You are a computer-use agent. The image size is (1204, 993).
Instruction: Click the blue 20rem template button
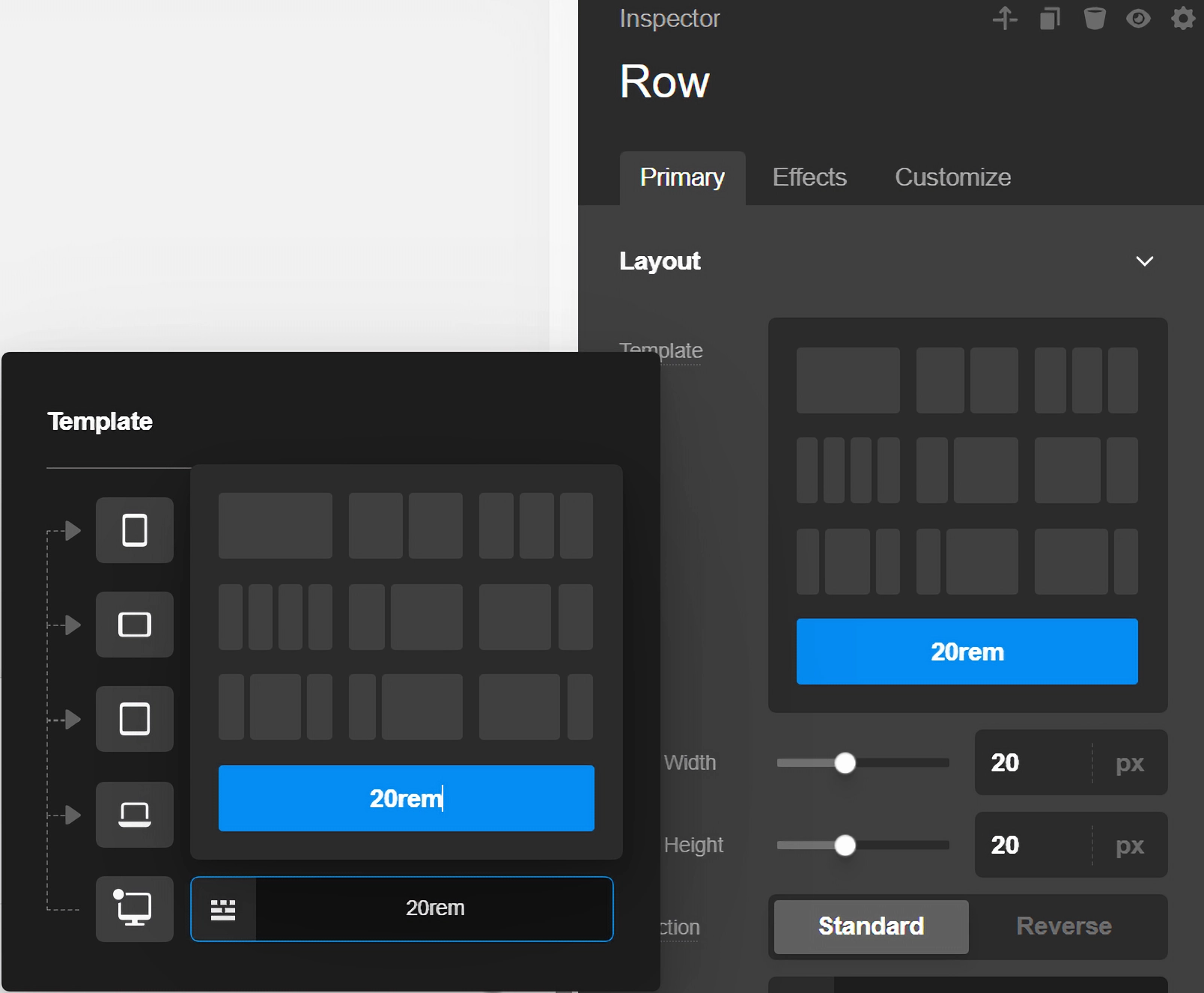tap(967, 652)
